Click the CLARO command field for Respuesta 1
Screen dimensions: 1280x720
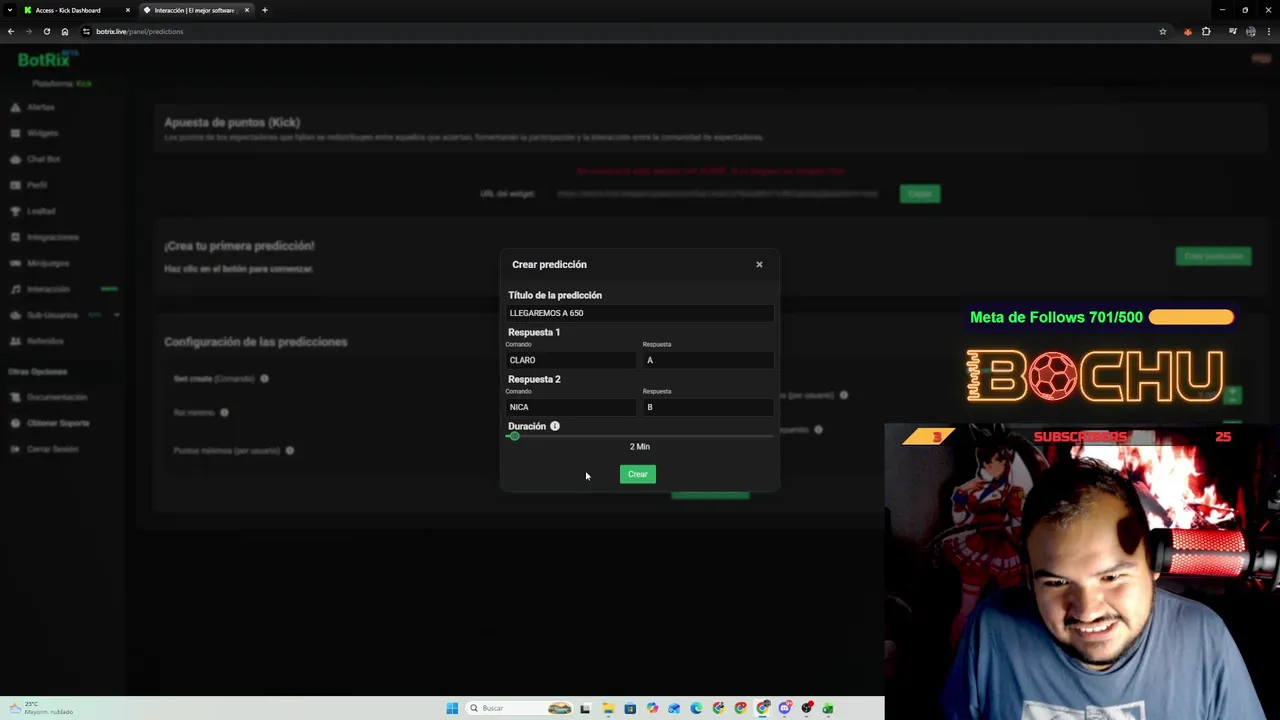tap(571, 360)
